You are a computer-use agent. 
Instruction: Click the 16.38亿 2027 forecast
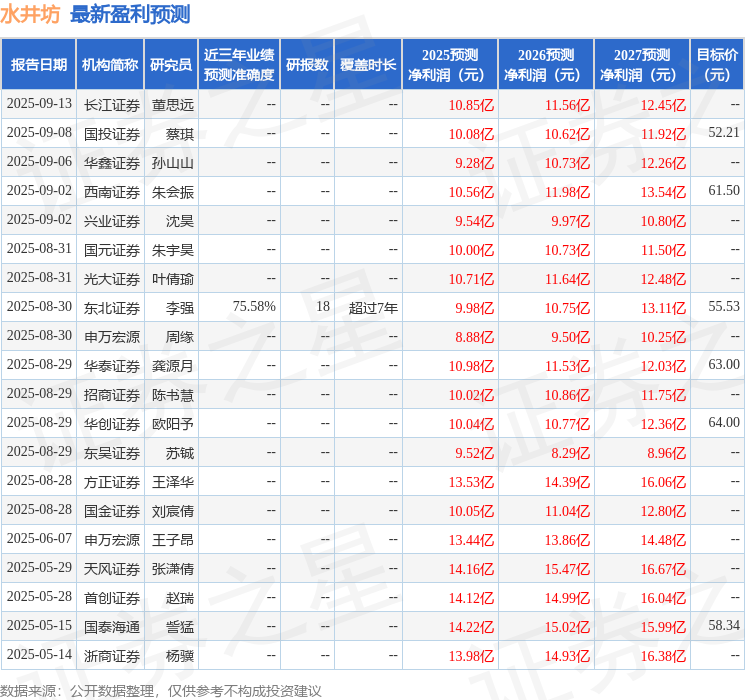click(663, 656)
